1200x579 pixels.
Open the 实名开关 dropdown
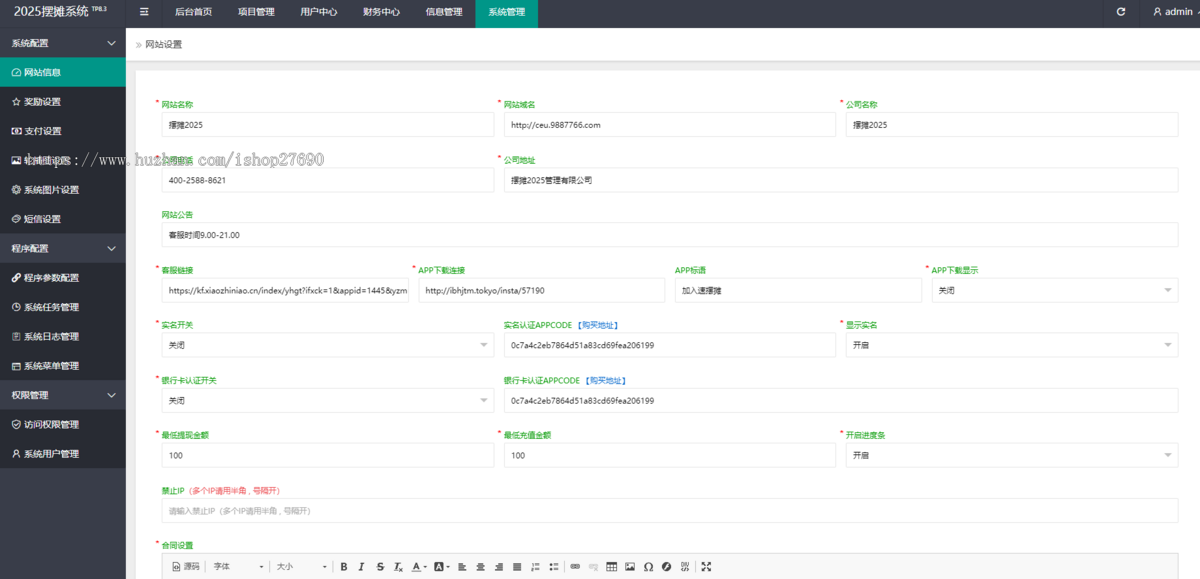(x=327, y=345)
